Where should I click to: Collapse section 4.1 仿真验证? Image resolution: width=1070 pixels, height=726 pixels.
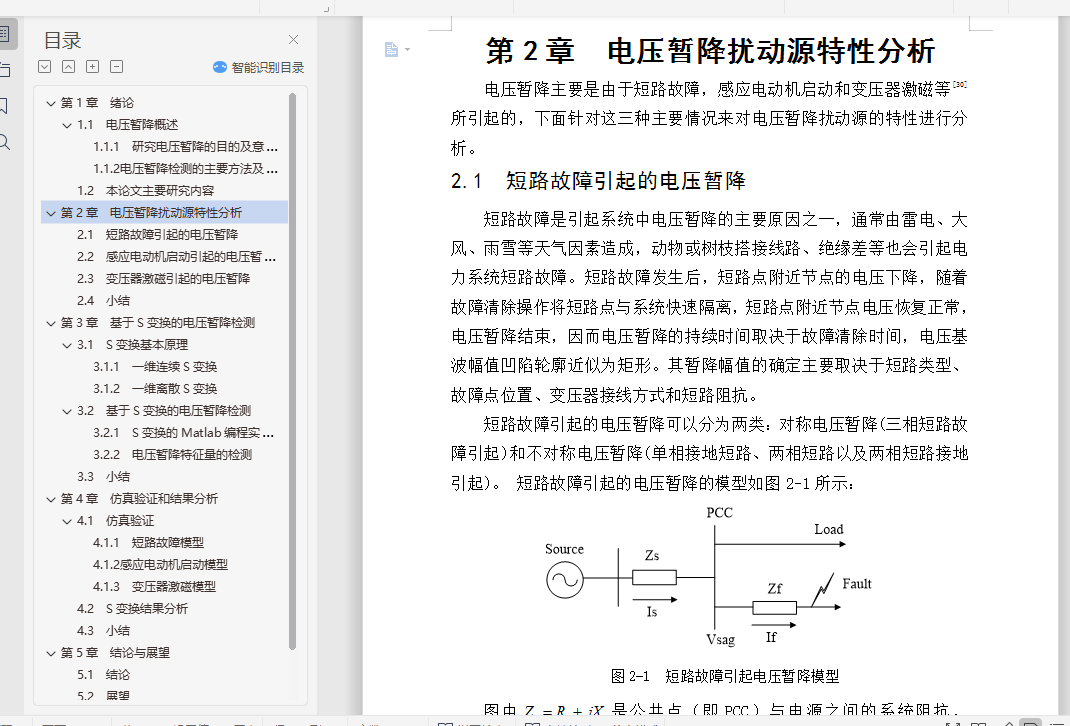click(x=67, y=521)
